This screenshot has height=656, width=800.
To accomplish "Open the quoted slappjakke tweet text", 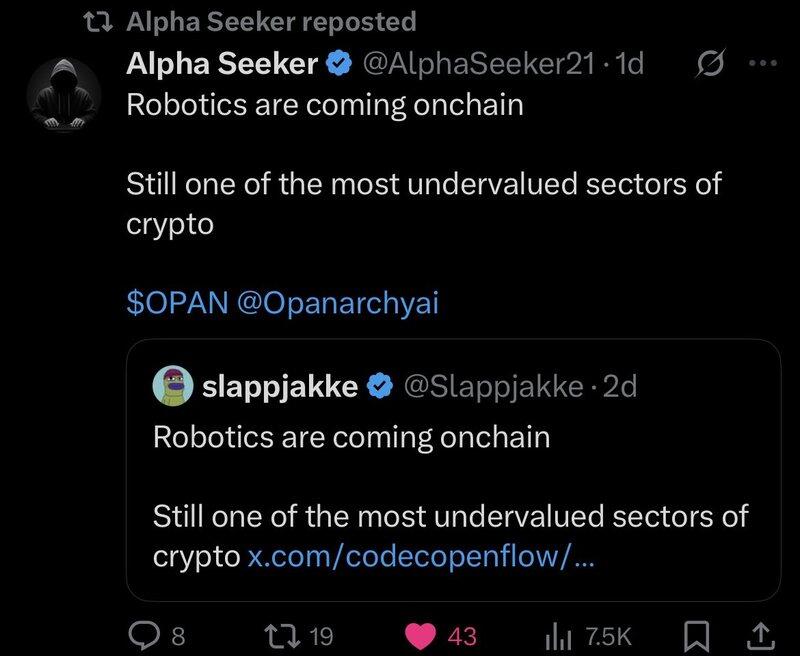I will (x=450, y=517).
